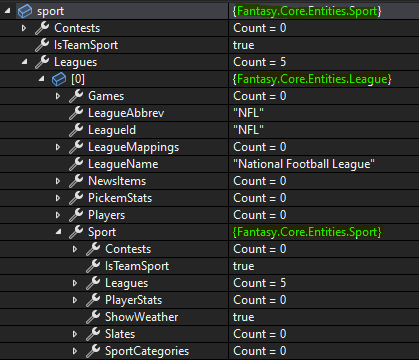This screenshot has width=419, height=360.
Task: Click the Count = 0 value for NewsItems
Action: [260, 181]
